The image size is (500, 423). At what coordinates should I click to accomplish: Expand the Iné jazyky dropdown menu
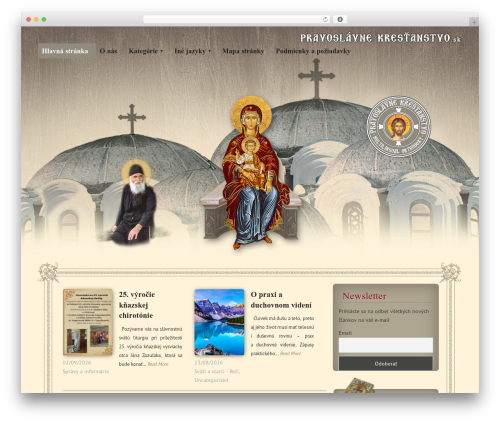(193, 51)
